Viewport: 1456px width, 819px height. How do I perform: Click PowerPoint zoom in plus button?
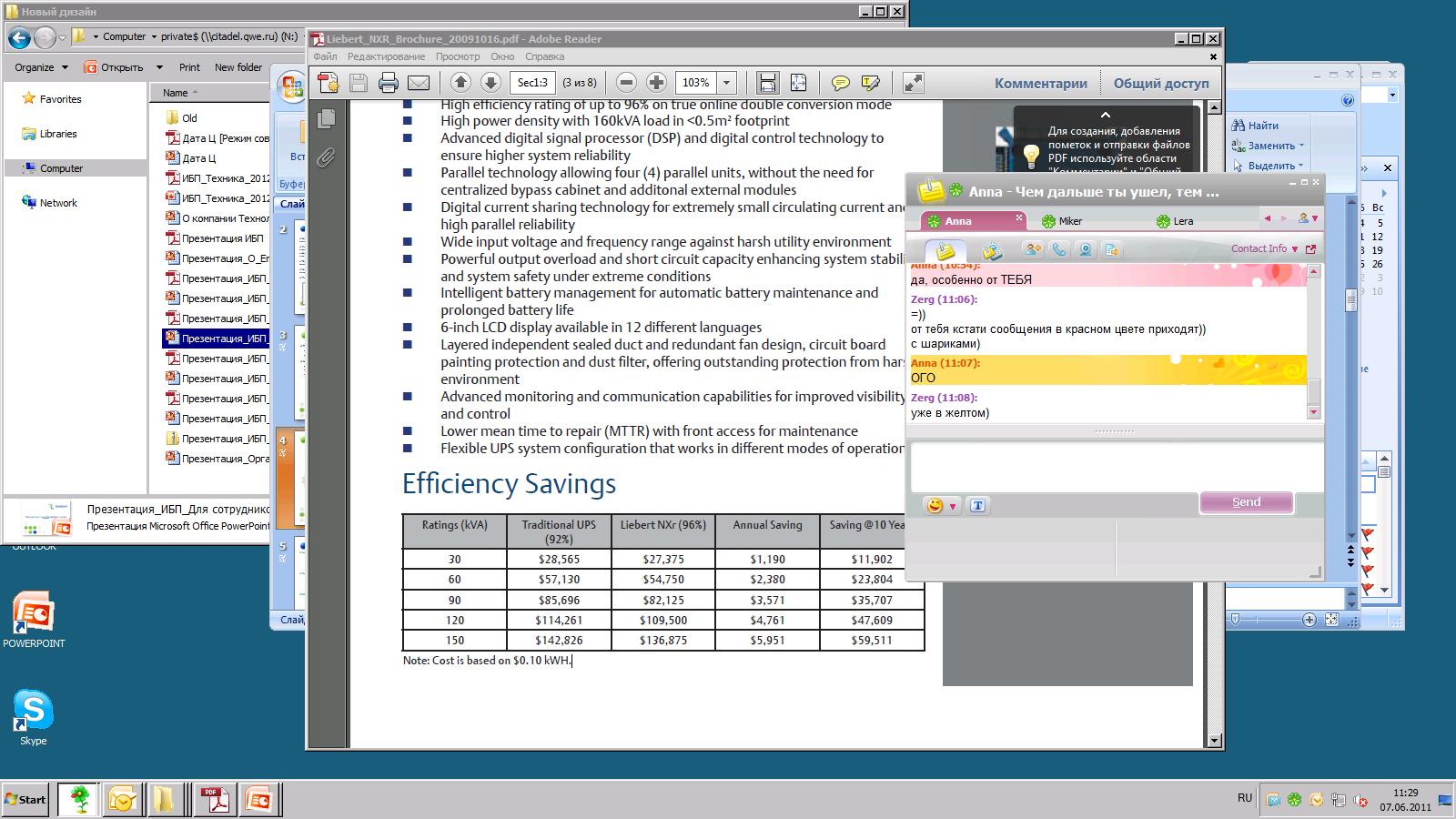[1309, 620]
